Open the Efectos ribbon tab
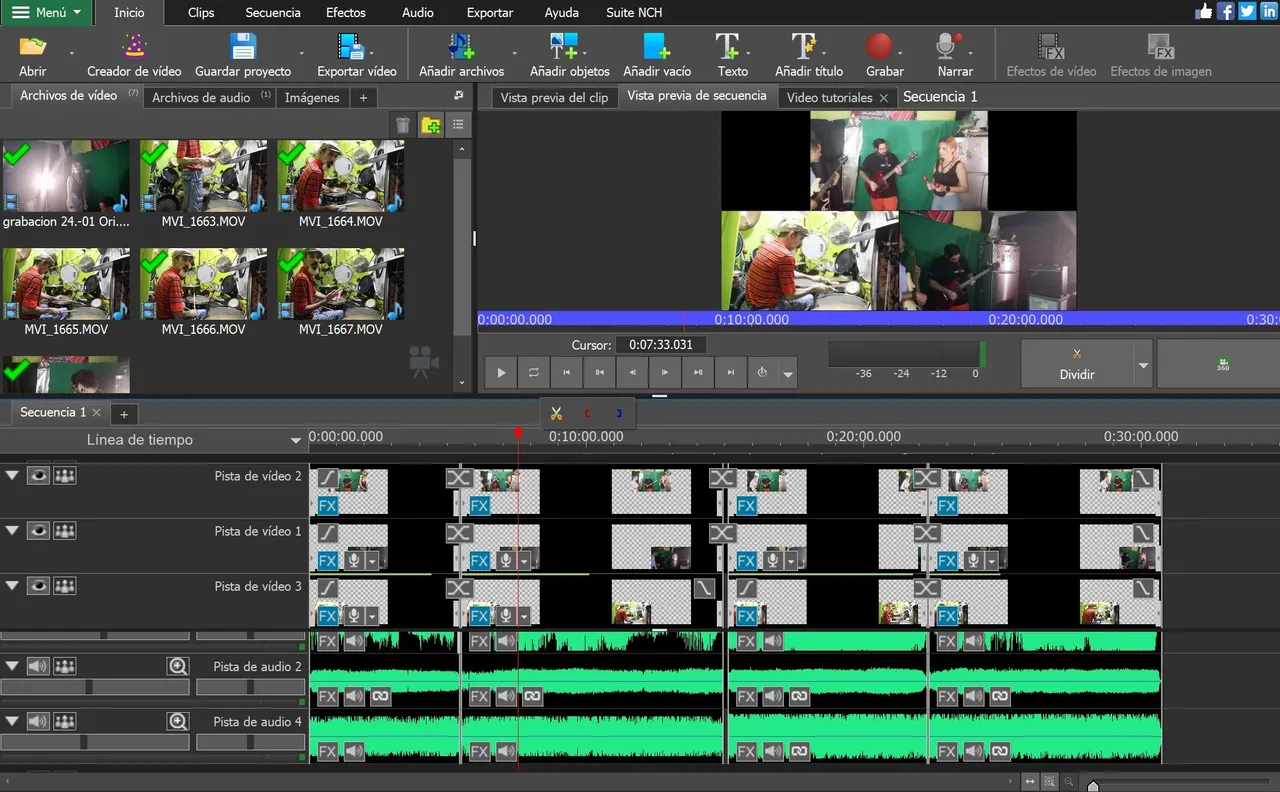 [346, 13]
